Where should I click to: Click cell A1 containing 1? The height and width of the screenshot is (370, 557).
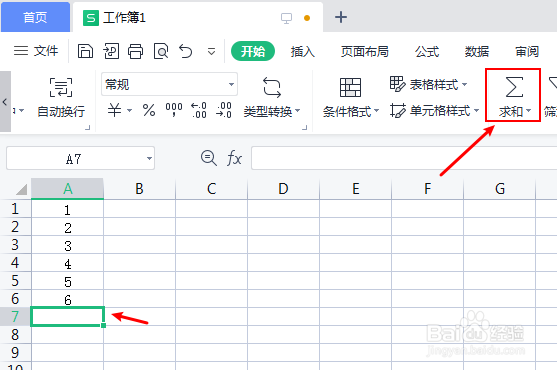[x=67, y=209]
